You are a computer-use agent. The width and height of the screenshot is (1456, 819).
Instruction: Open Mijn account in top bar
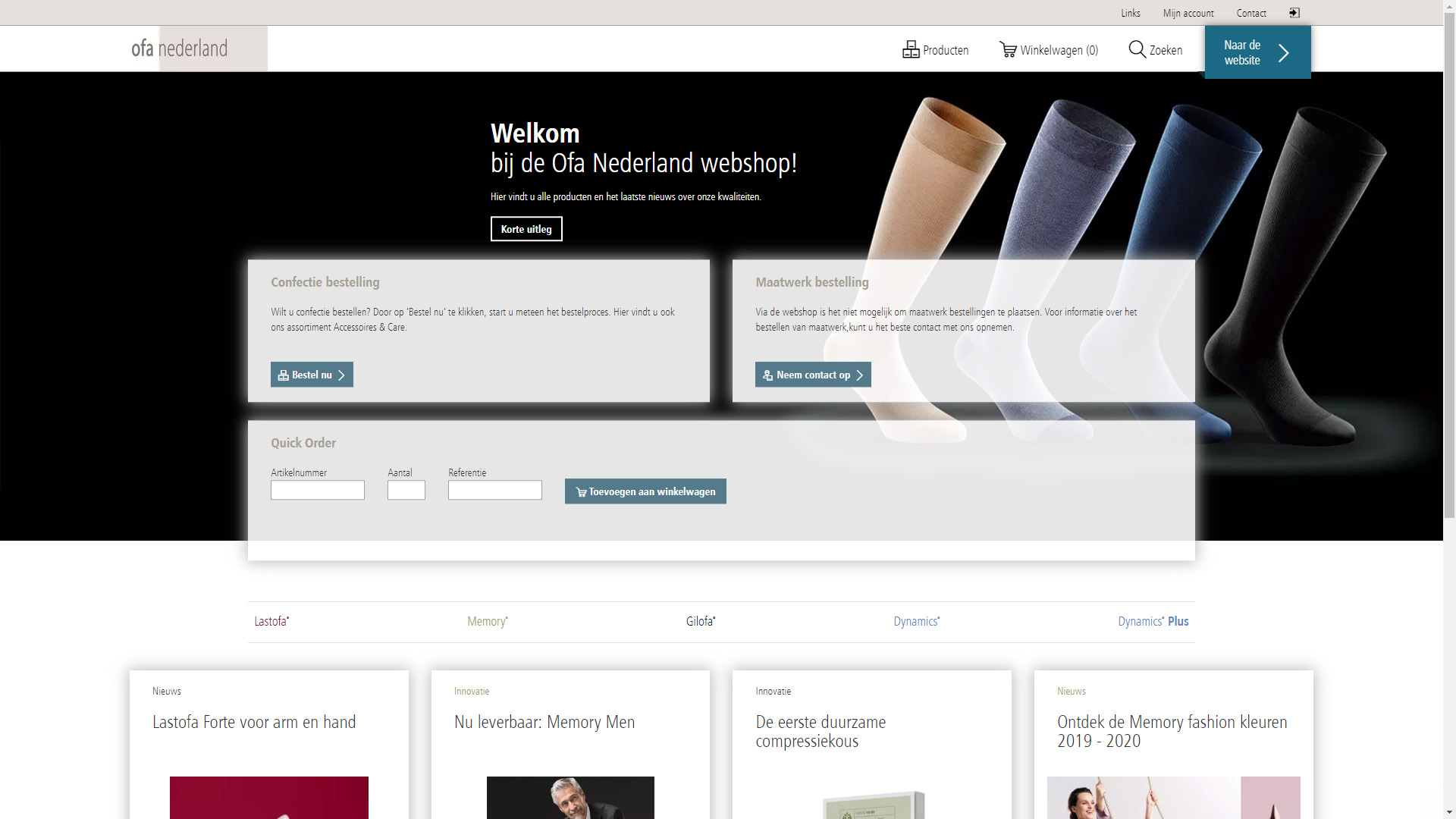1188,13
